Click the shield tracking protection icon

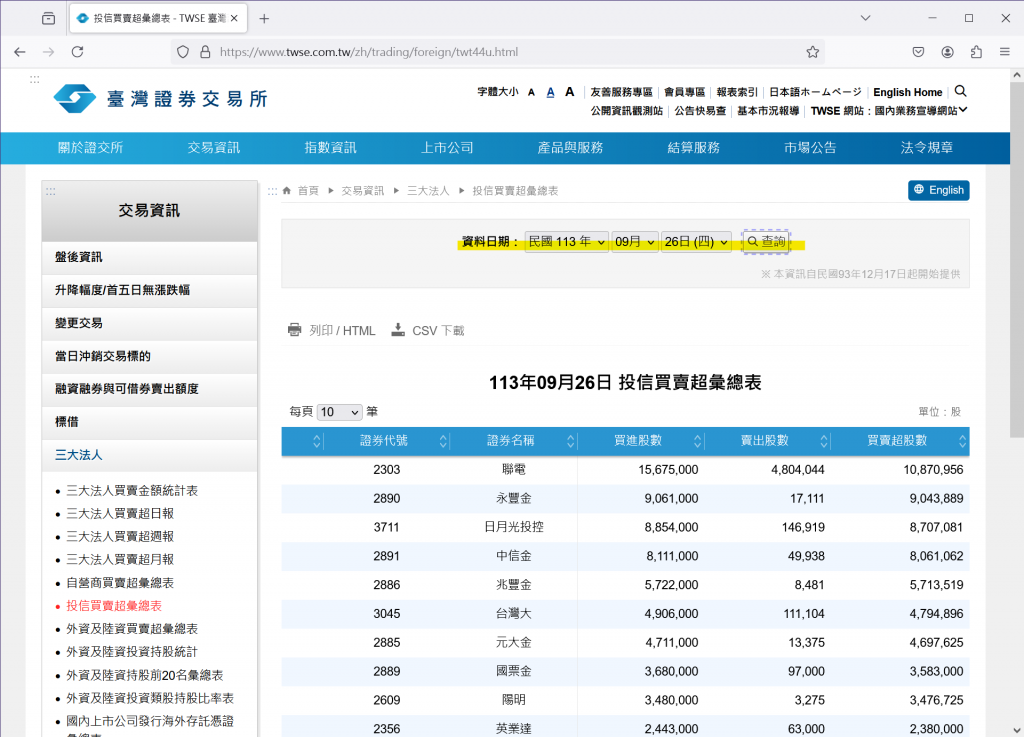pyautogui.click(x=183, y=52)
